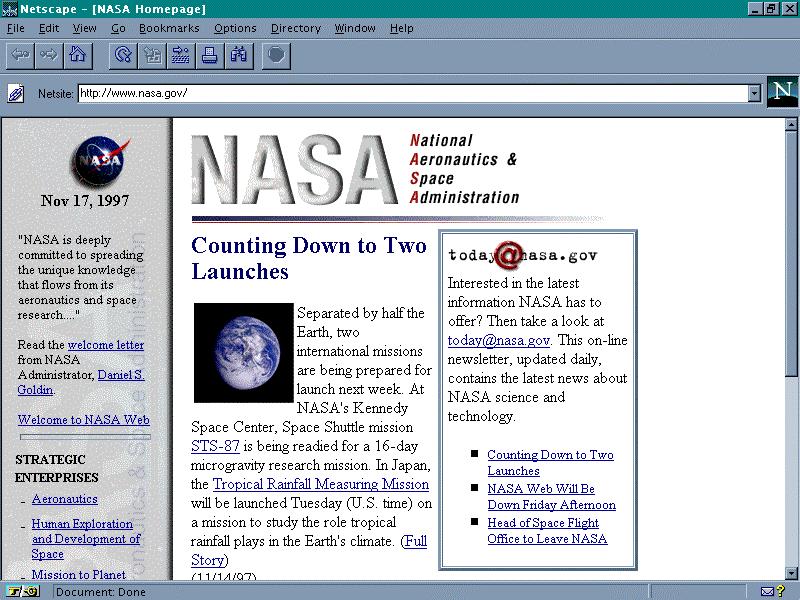The height and width of the screenshot is (600, 800).
Task: Click the Load Images toolbar button
Action: 152,55
